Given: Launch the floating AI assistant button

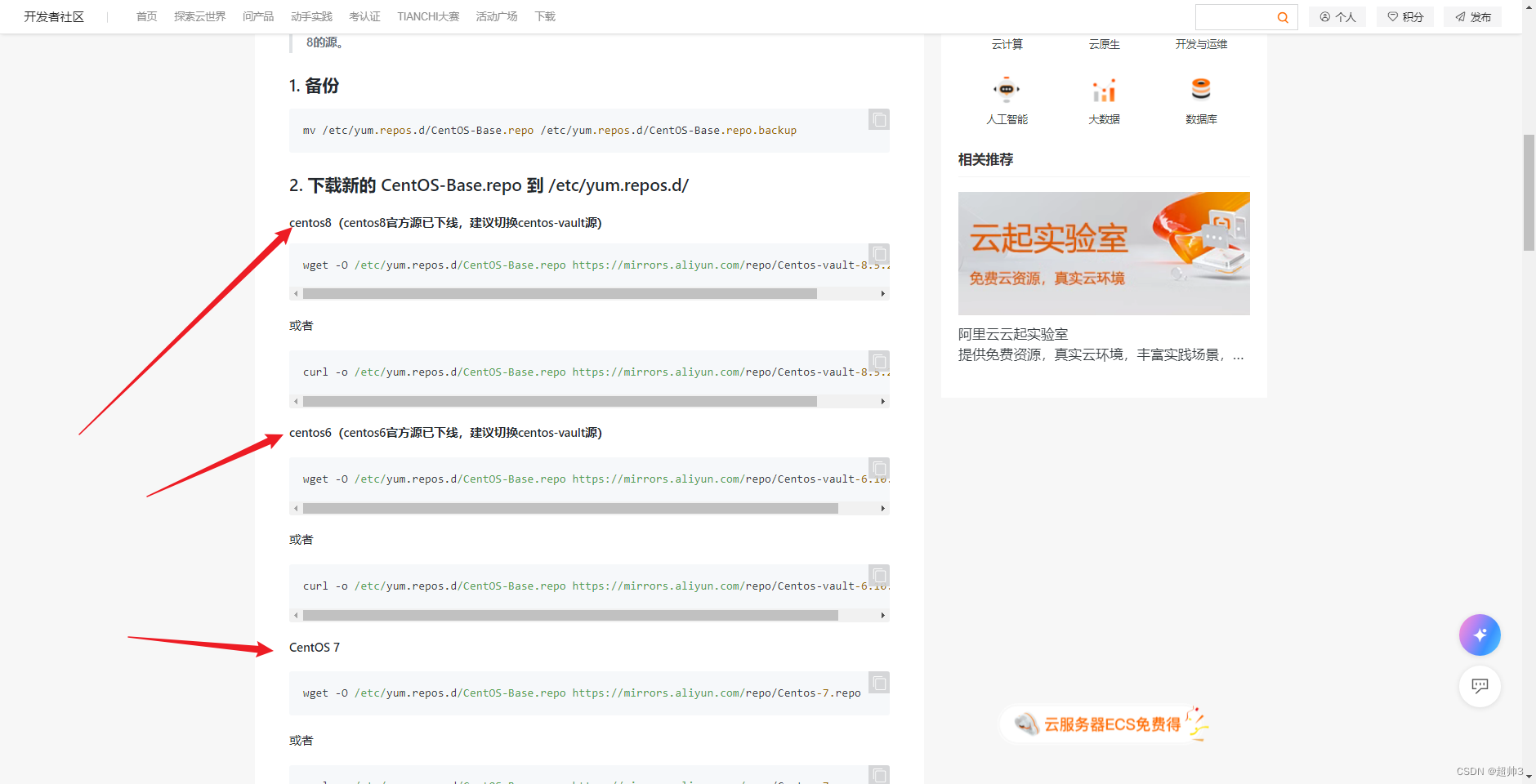Looking at the screenshot, I should pos(1480,635).
